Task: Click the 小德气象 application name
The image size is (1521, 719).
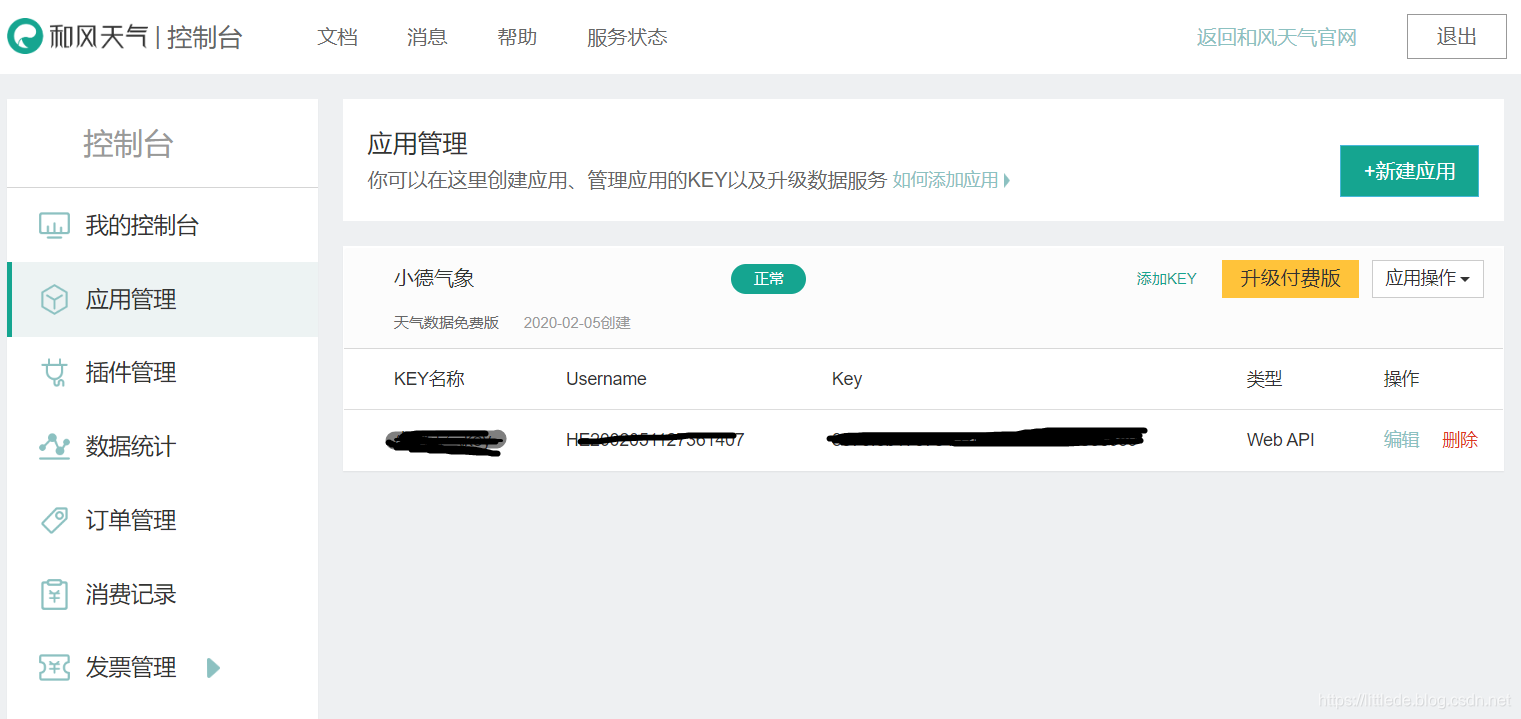Action: (x=434, y=279)
